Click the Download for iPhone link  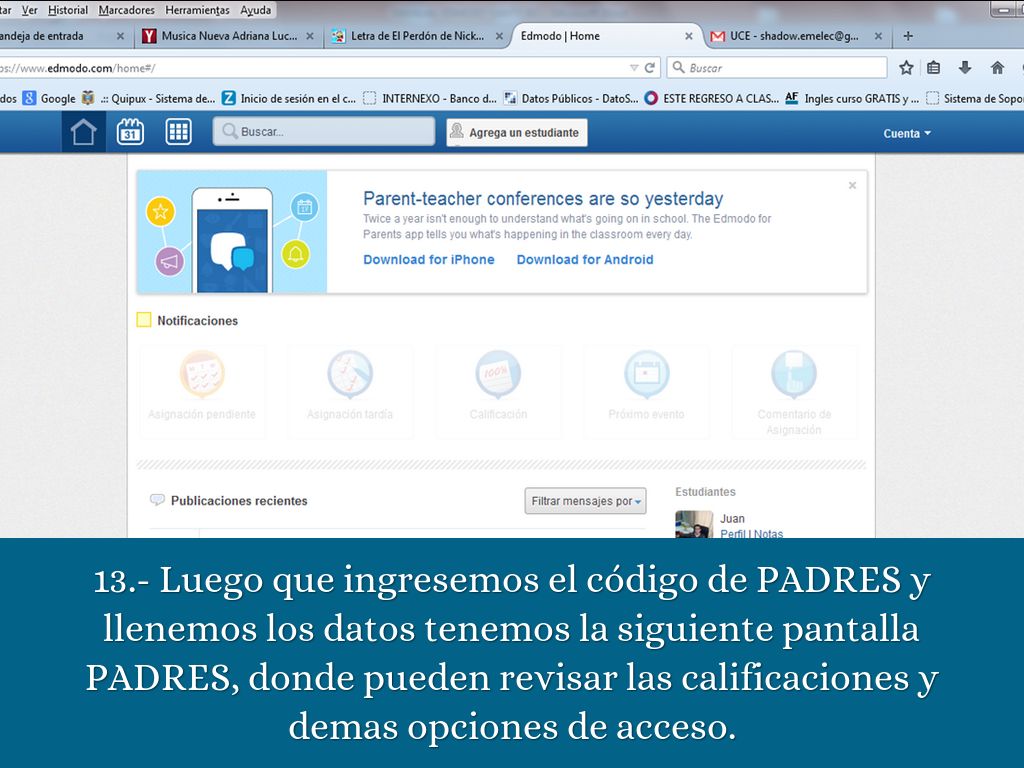(x=428, y=260)
